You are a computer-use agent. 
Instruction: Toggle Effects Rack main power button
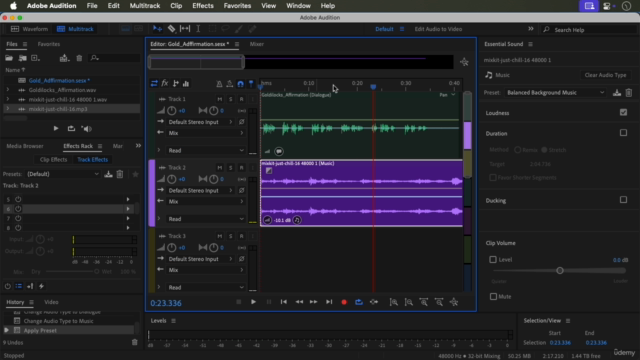point(7,287)
